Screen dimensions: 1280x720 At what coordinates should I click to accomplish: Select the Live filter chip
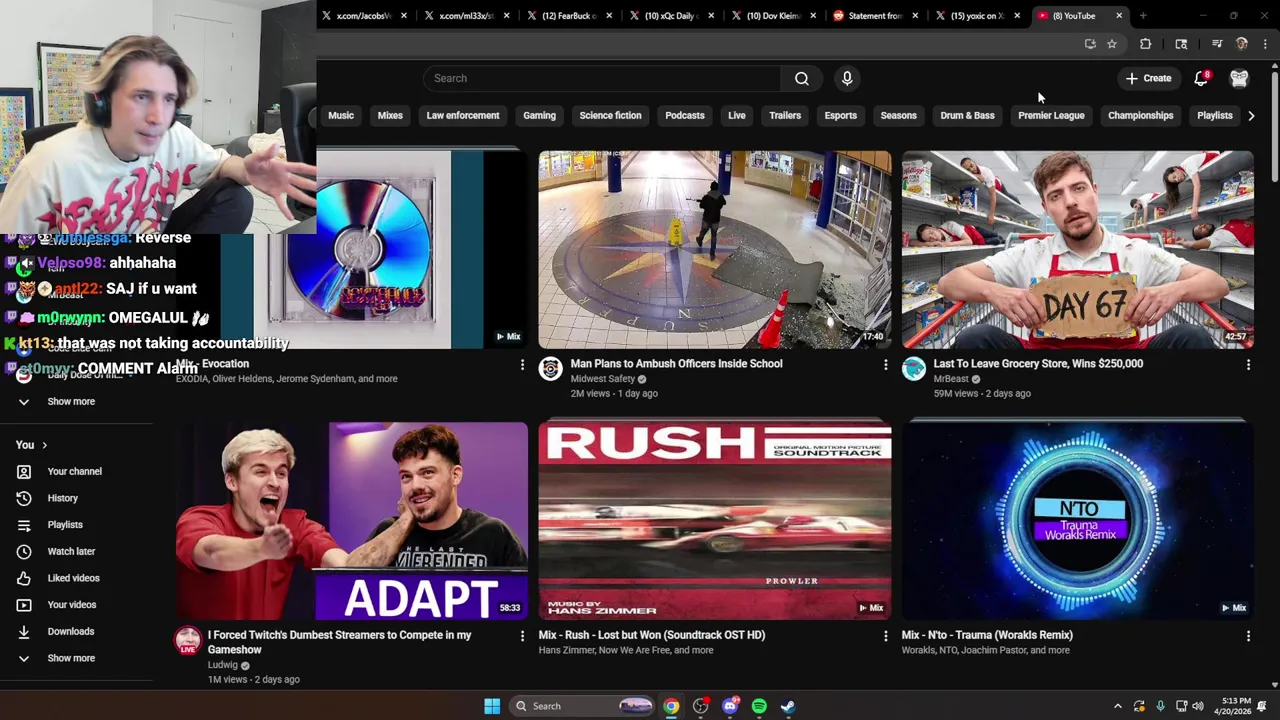(737, 115)
